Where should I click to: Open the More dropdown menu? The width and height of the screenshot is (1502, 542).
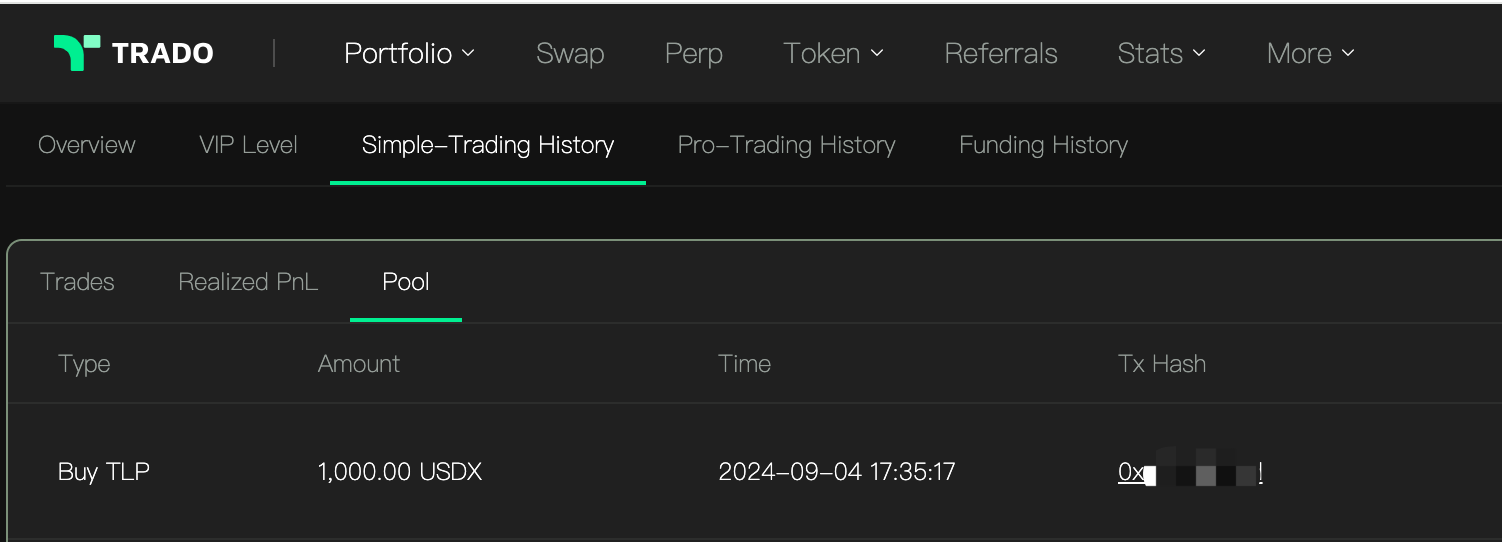pyautogui.click(x=1310, y=53)
